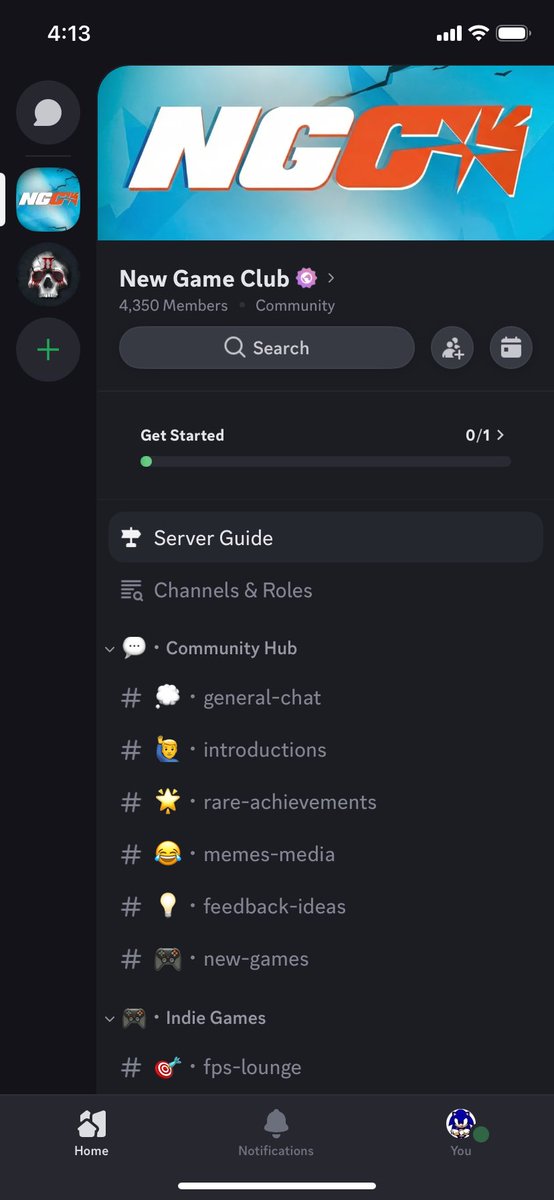554x1200 pixels.
Task: Open the server events calendar icon
Action: click(511, 348)
